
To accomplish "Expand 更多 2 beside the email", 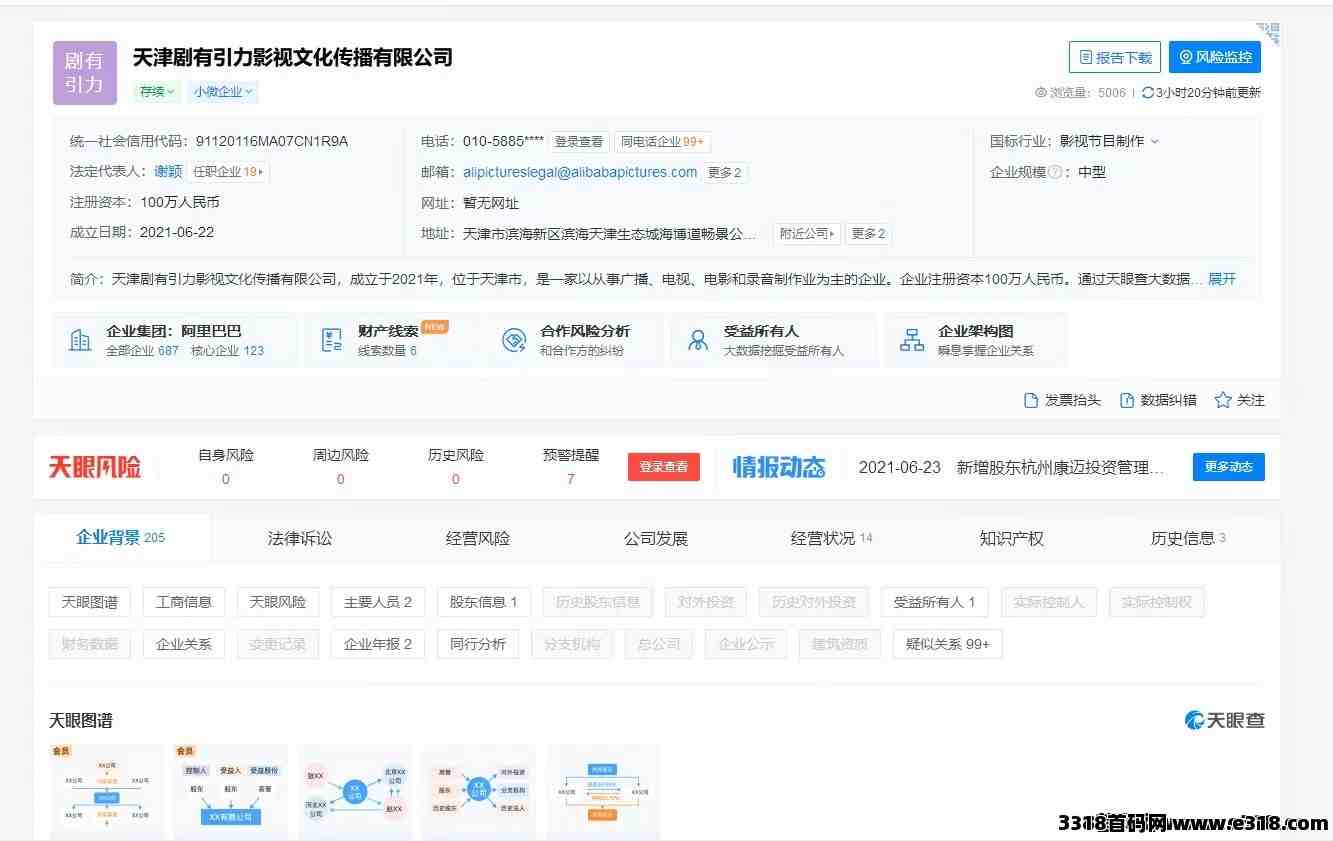I will click(x=725, y=172).
